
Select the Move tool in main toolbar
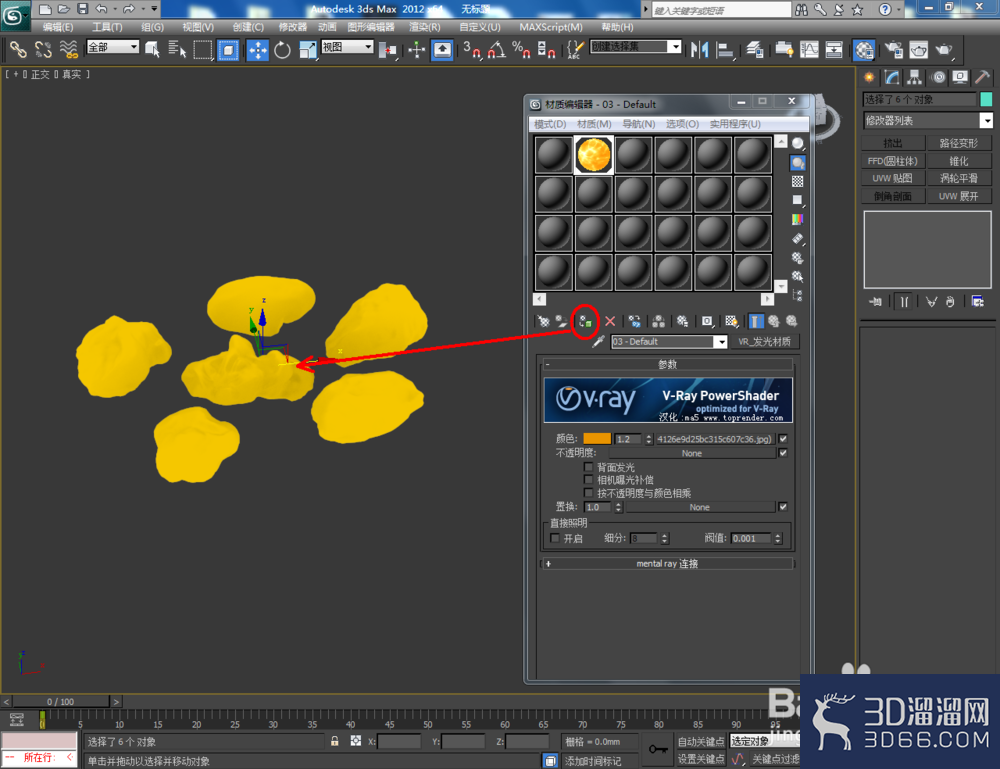(258, 50)
